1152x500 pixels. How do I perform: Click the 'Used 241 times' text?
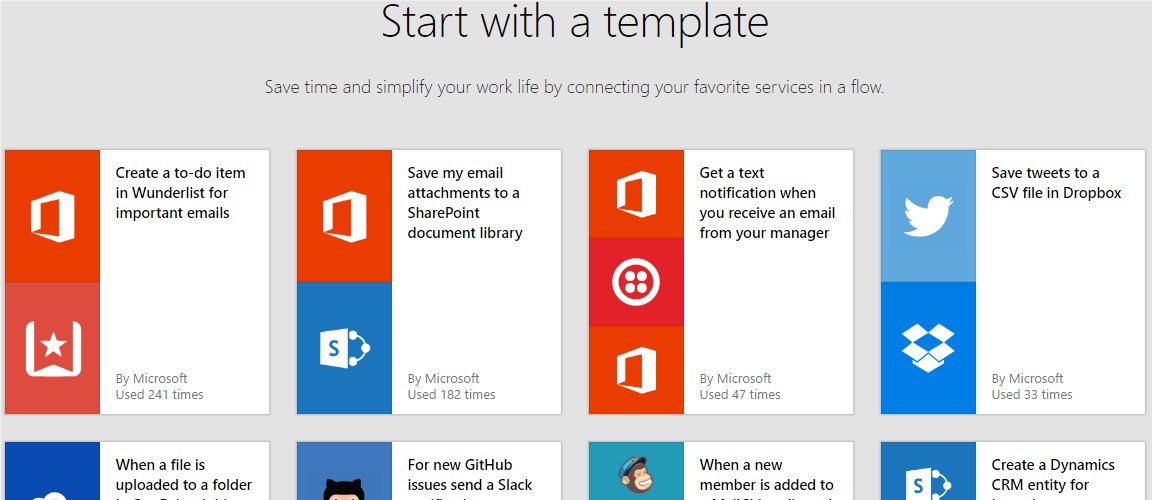(x=159, y=395)
